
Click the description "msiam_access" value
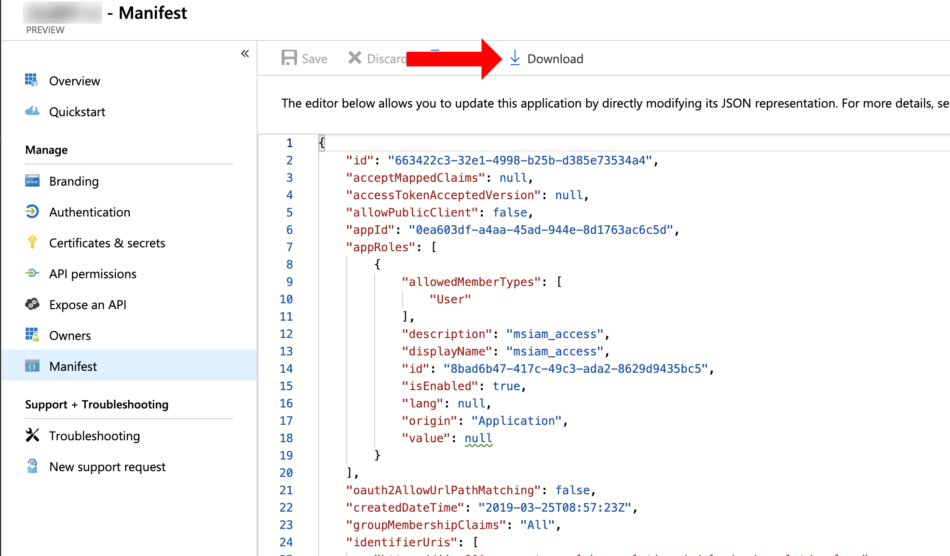click(555, 334)
